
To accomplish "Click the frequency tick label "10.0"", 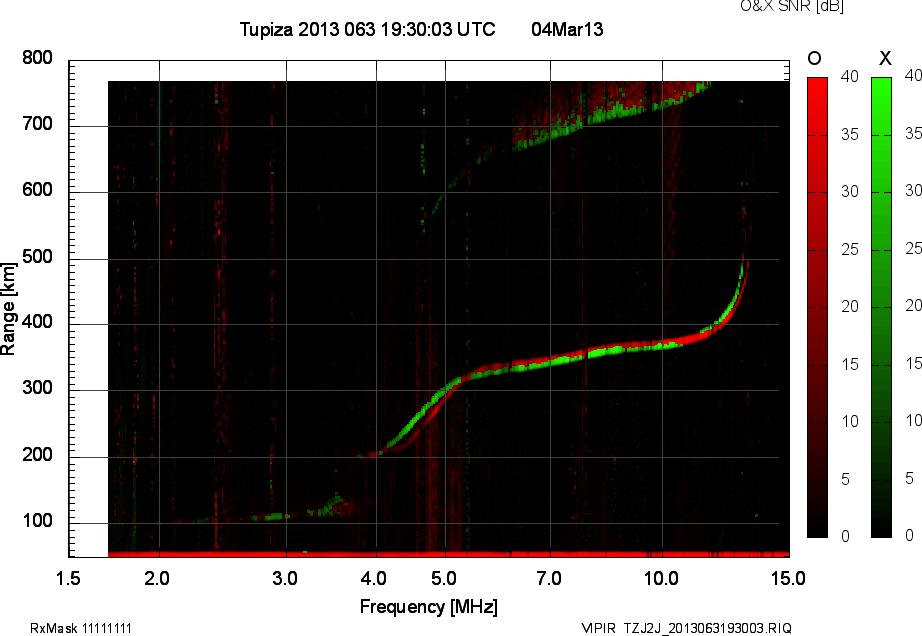I will [x=661, y=579].
